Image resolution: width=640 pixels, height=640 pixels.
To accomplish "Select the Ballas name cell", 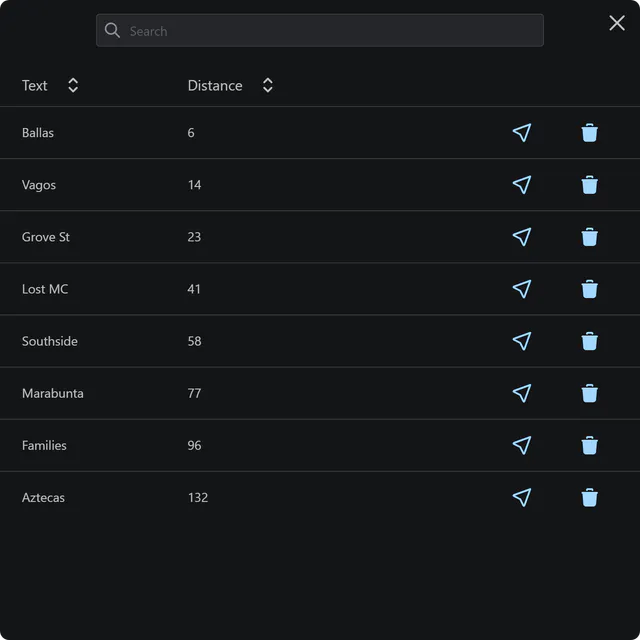I will click(x=38, y=133).
